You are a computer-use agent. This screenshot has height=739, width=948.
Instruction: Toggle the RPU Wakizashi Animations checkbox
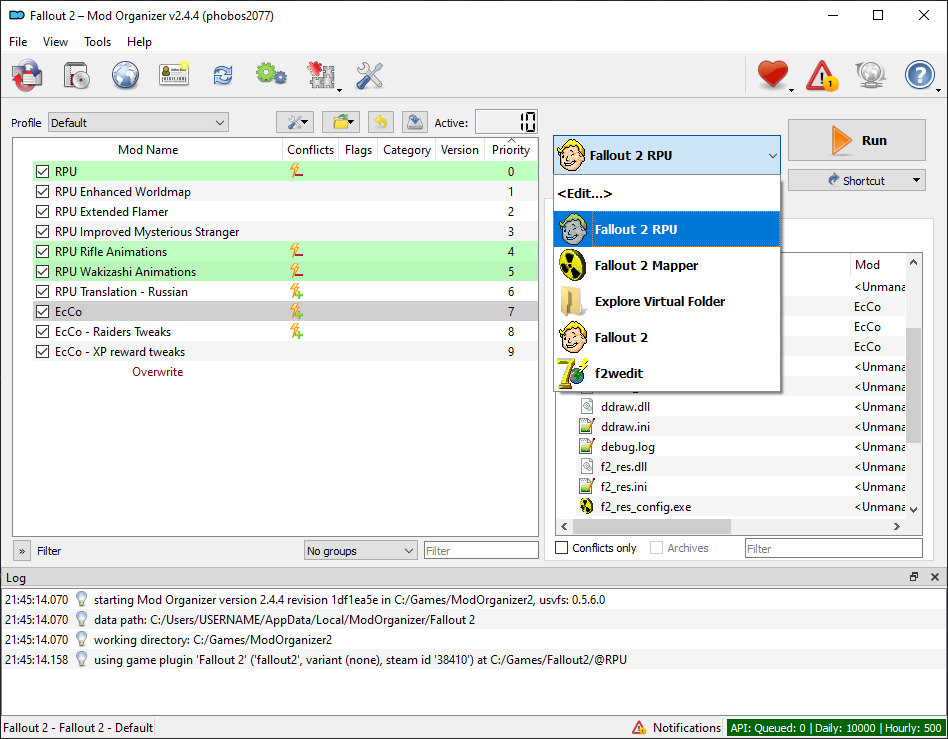coord(42,271)
